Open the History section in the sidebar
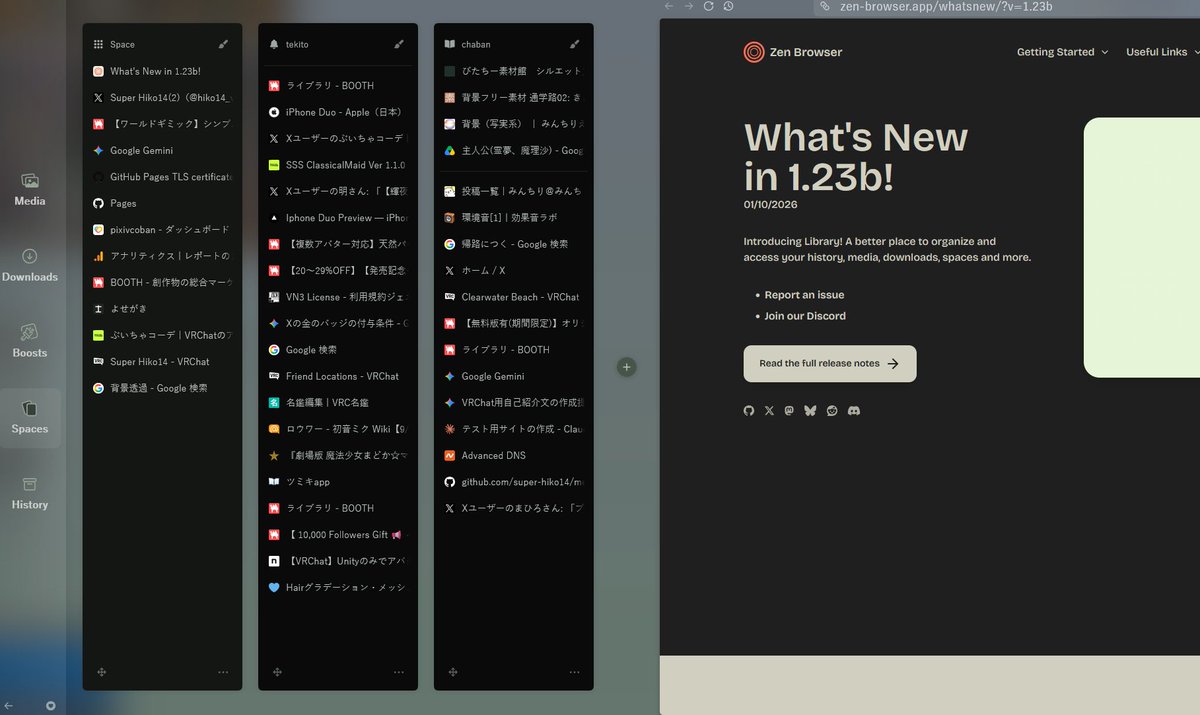The height and width of the screenshot is (715, 1200). coord(30,493)
